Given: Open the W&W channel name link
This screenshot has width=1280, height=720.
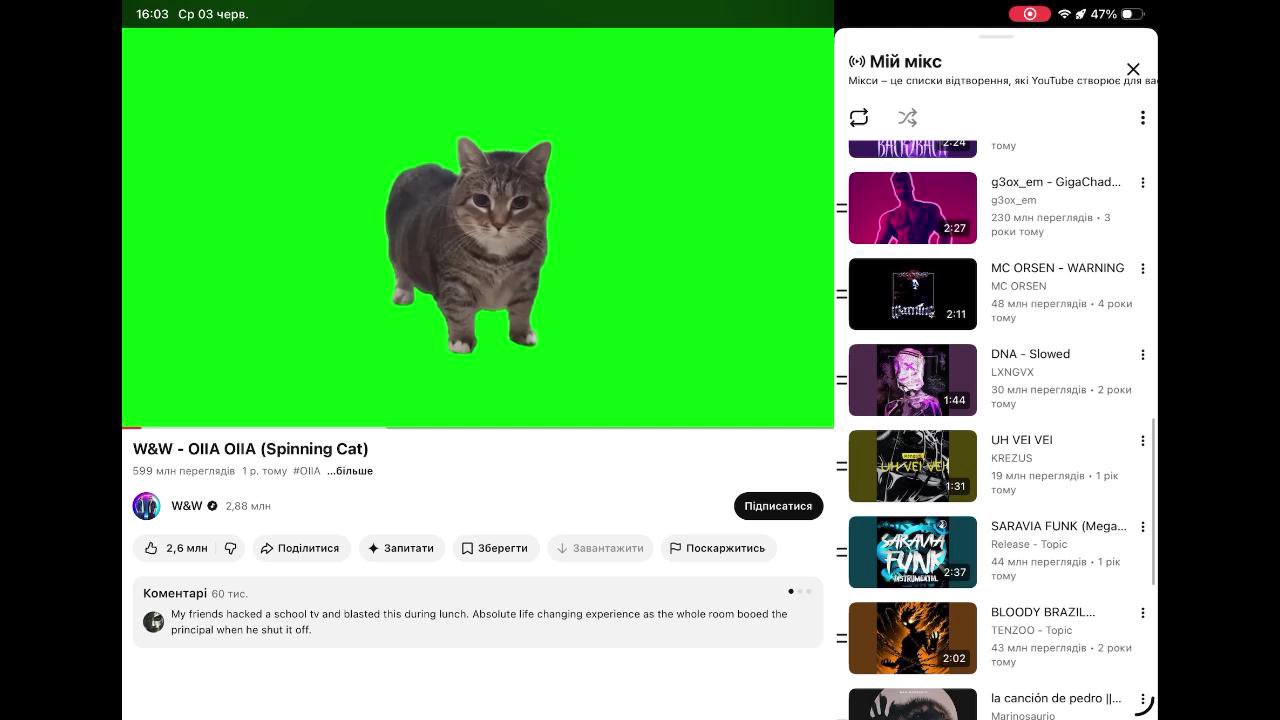Looking at the screenshot, I should point(187,506).
